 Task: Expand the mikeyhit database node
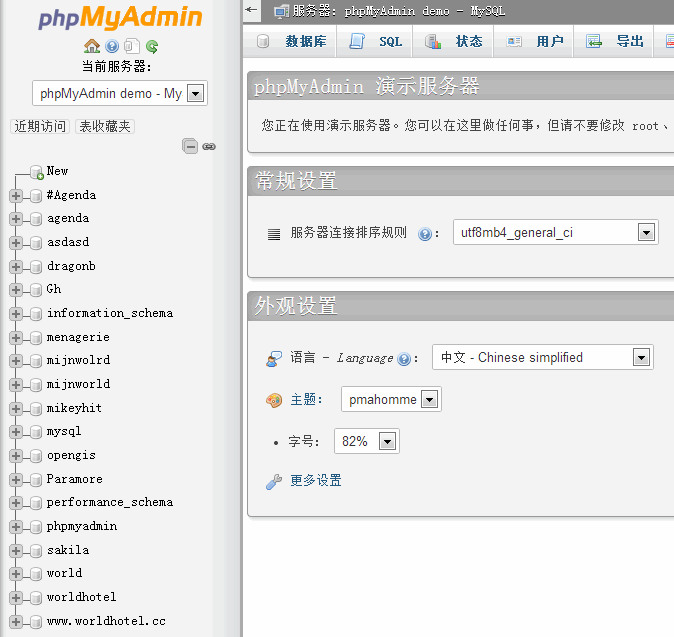15,408
